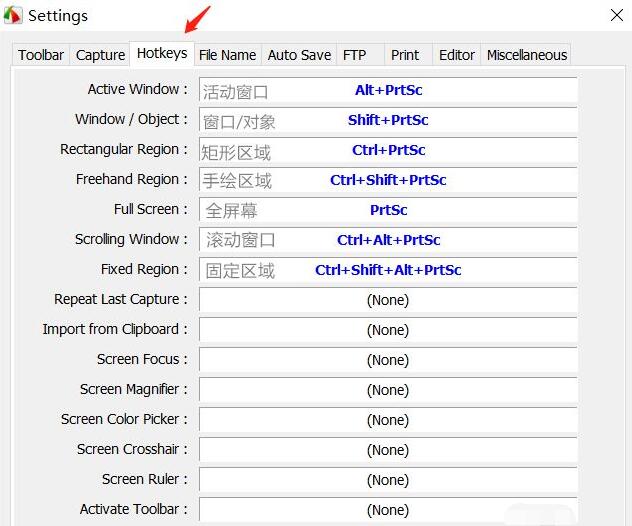Image resolution: width=632 pixels, height=526 pixels.
Task: Switch to the Print tab
Action: pyautogui.click(x=405, y=55)
